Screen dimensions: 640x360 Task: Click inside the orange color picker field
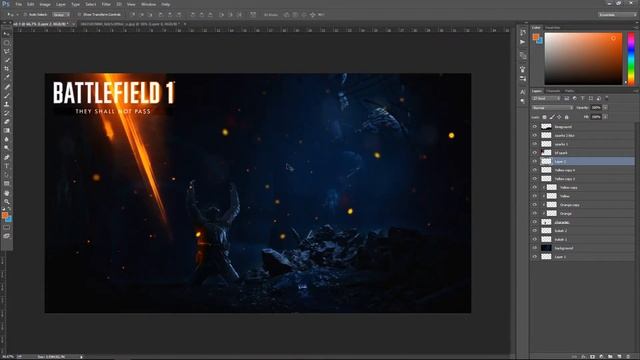[583, 59]
